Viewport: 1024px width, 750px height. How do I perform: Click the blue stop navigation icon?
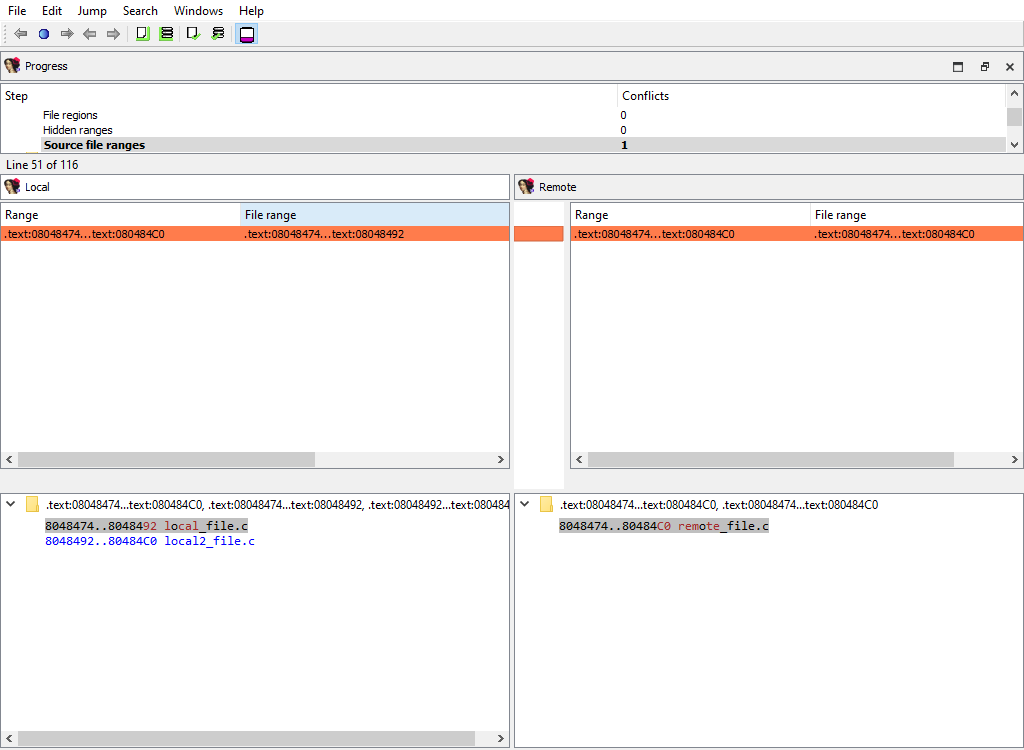click(43, 33)
